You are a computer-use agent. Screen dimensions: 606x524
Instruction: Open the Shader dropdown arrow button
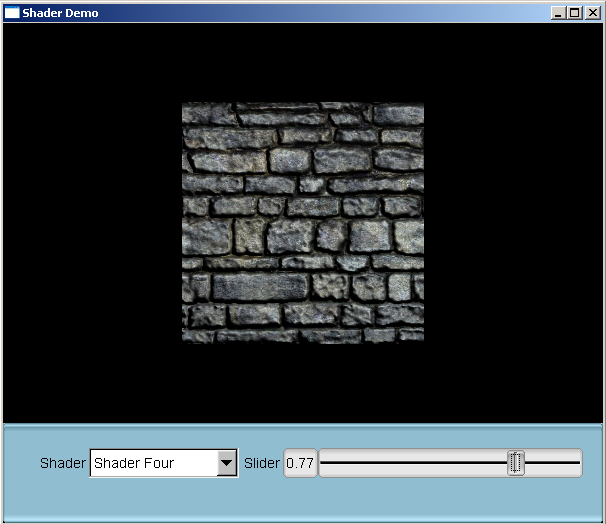coord(227,463)
